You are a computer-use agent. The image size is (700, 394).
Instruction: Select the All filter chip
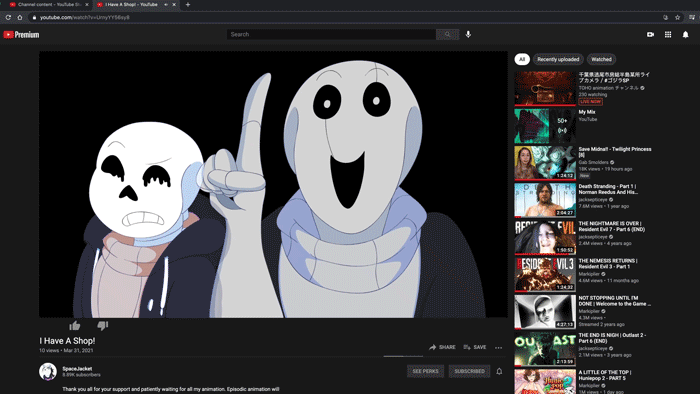(x=522, y=59)
